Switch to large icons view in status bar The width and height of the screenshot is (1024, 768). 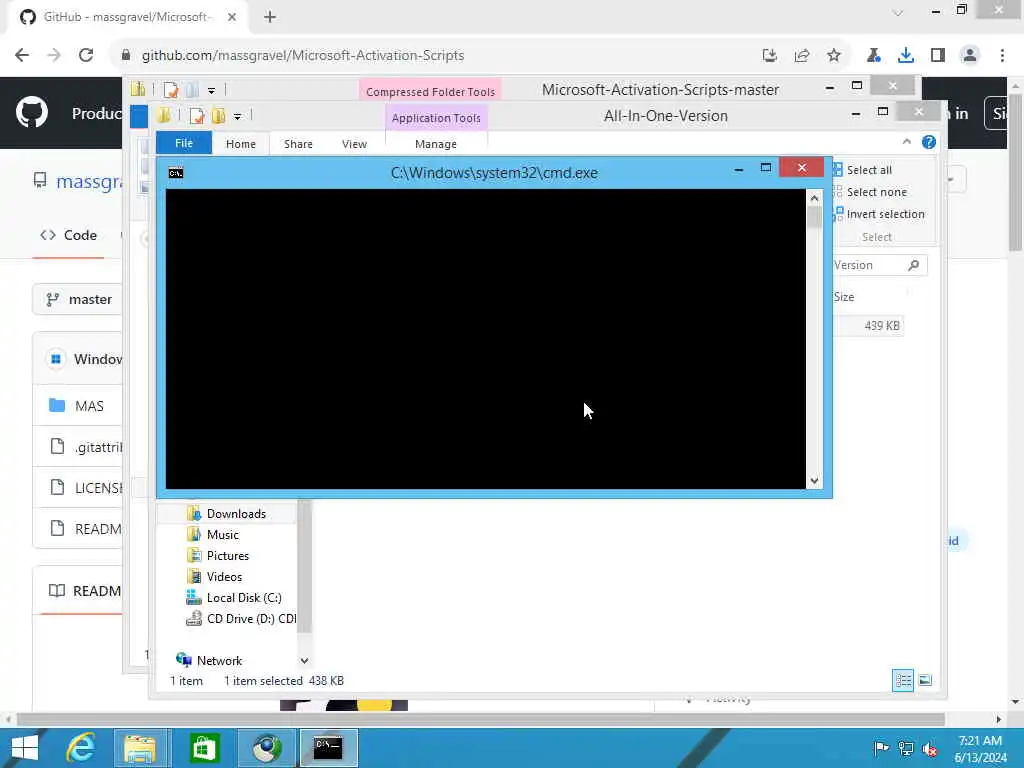pyautogui.click(x=925, y=680)
